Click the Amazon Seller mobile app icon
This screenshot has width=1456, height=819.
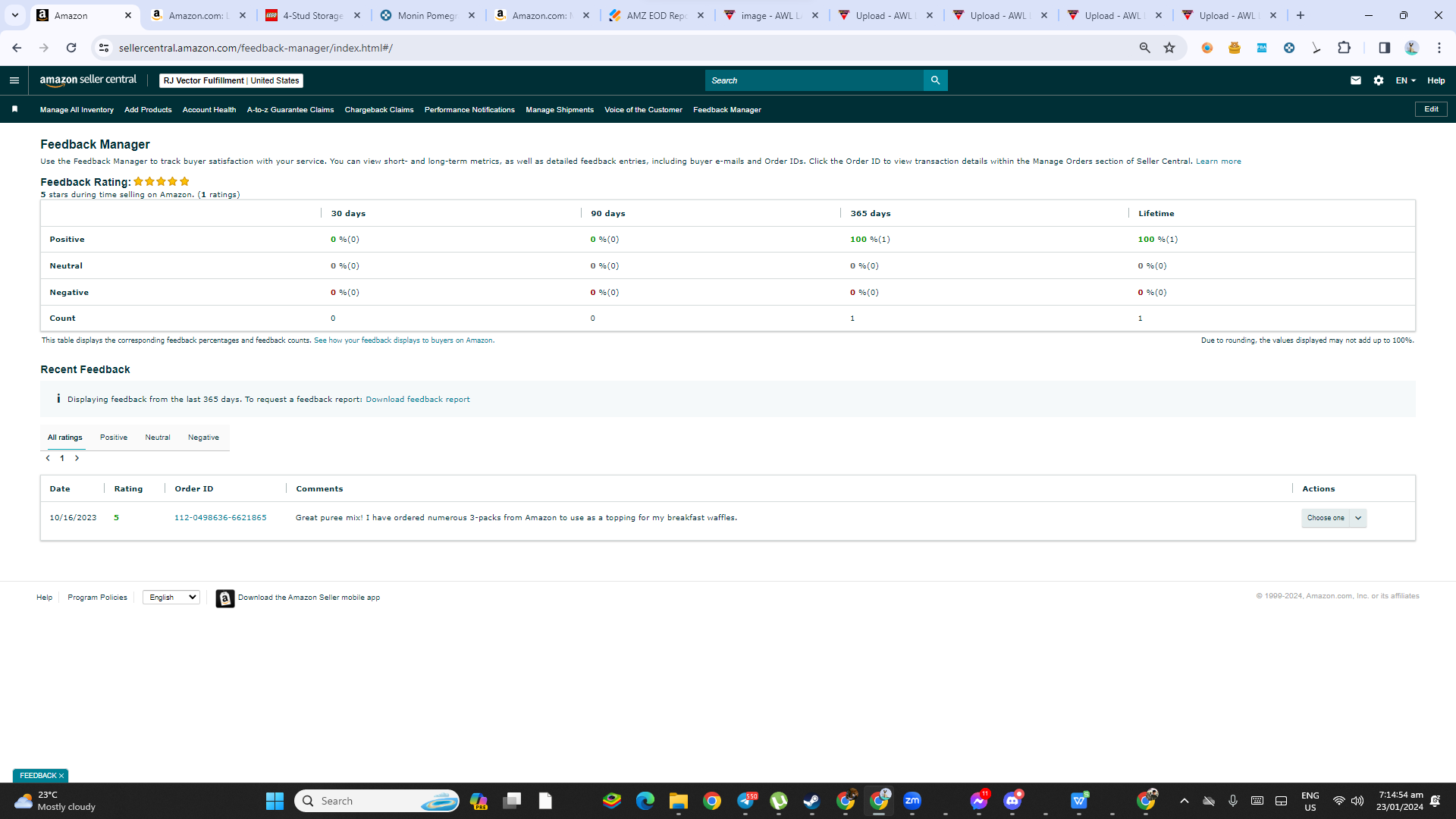coord(224,598)
